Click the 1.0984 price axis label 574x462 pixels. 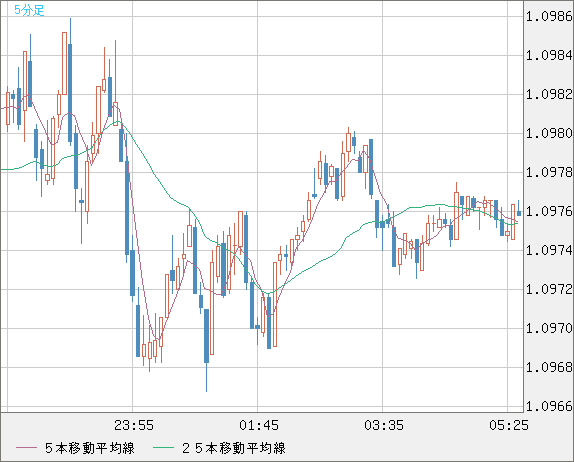coord(549,56)
